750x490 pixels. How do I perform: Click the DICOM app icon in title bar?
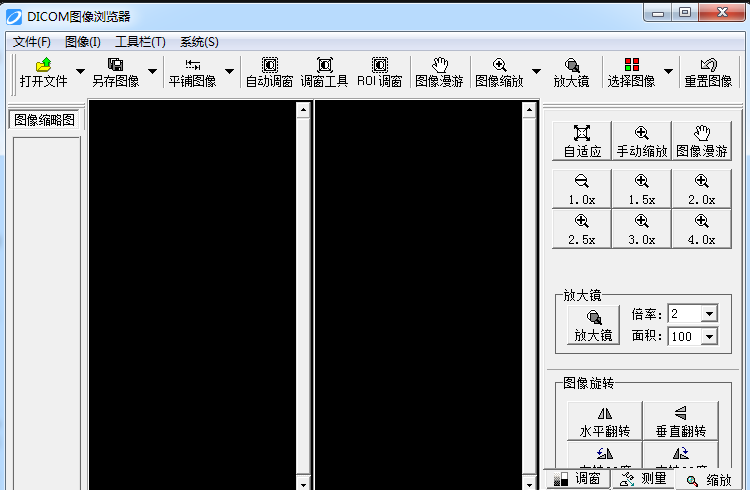[x=14, y=17]
